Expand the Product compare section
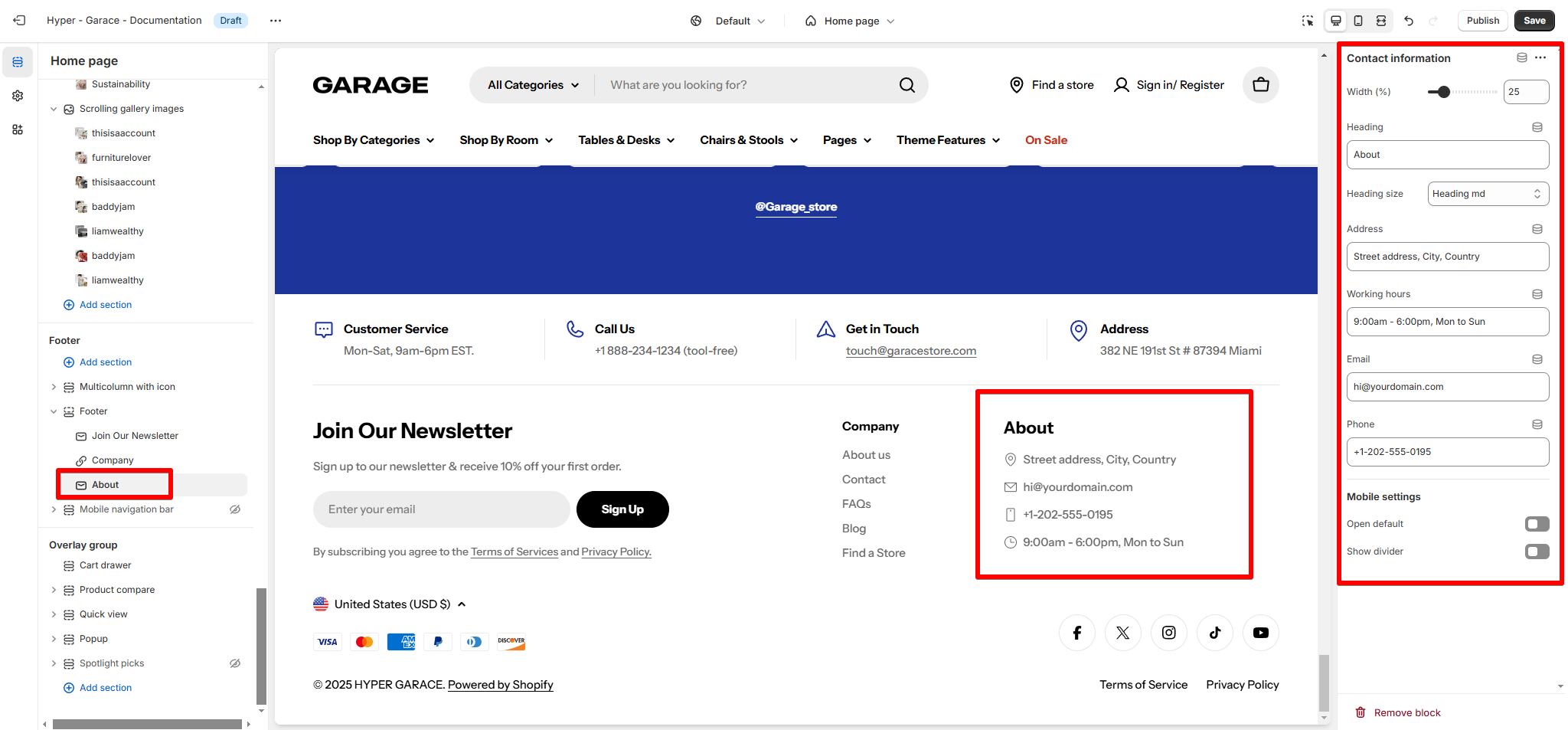The image size is (1568, 730). click(54, 590)
